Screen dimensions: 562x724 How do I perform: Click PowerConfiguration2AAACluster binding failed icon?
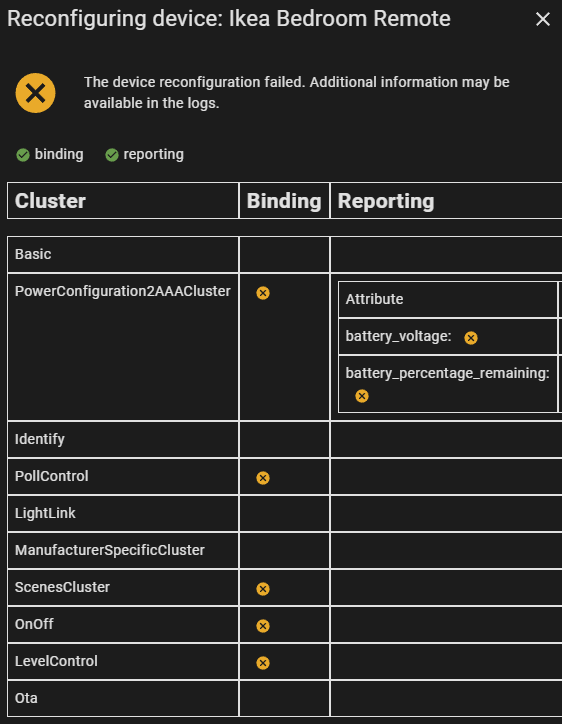[x=263, y=293]
